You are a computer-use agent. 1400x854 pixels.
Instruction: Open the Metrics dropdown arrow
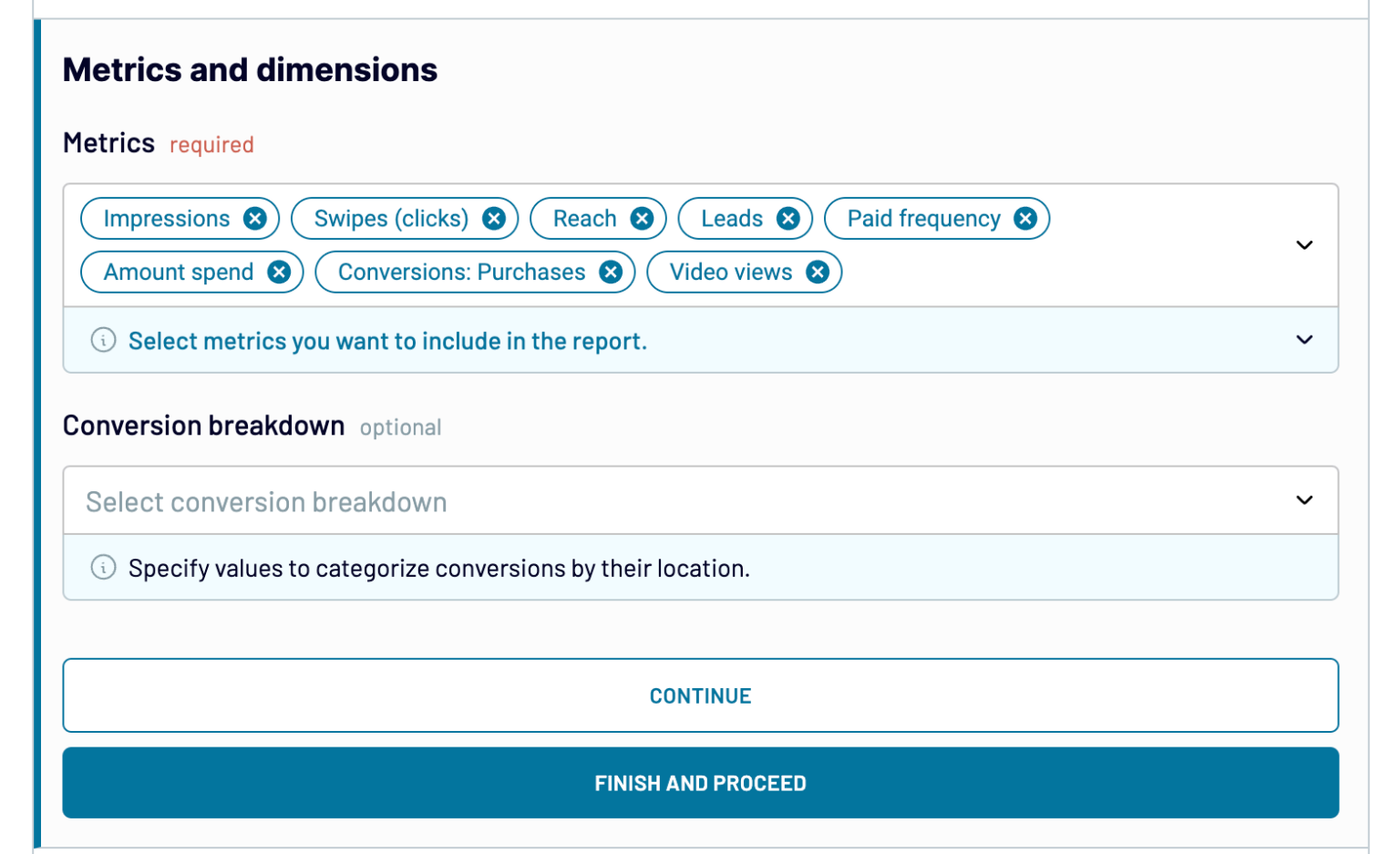tap(1304, 245)
